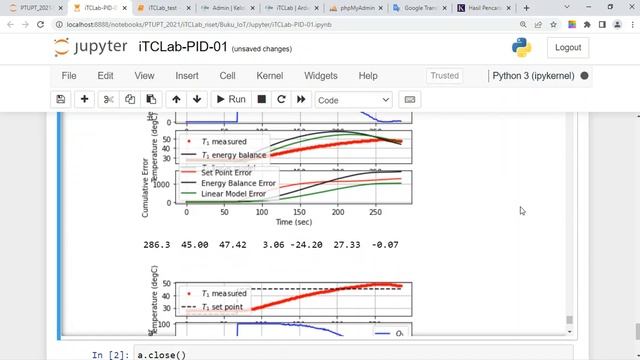The height and width of the screenshot is (360, 640).
Task: Open the Widgets menu
Action: tap(321, 76)
